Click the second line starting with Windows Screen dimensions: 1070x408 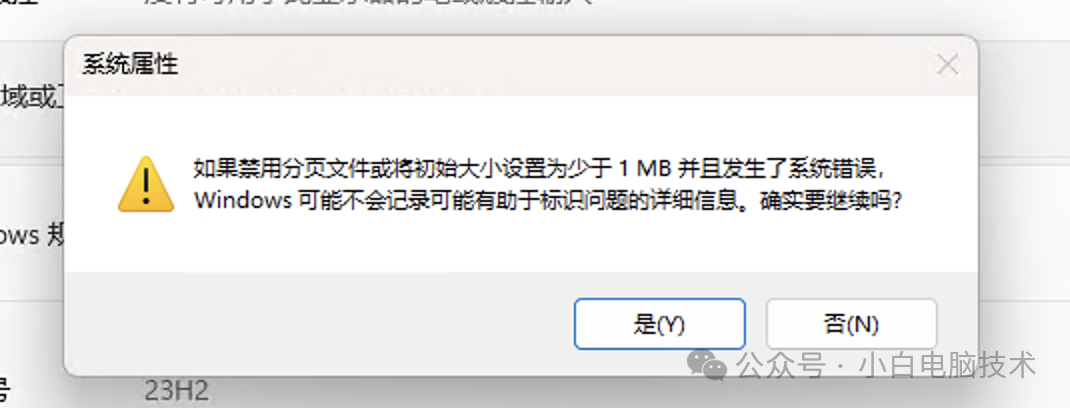pos(548,201)
